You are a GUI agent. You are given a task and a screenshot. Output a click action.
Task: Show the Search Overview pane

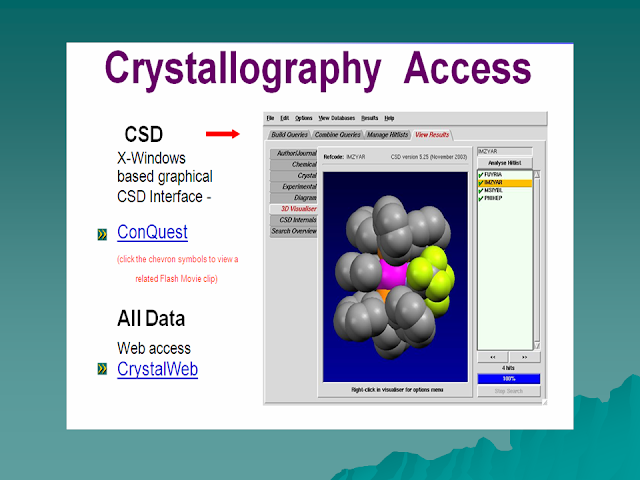click(x=294, y=231)
